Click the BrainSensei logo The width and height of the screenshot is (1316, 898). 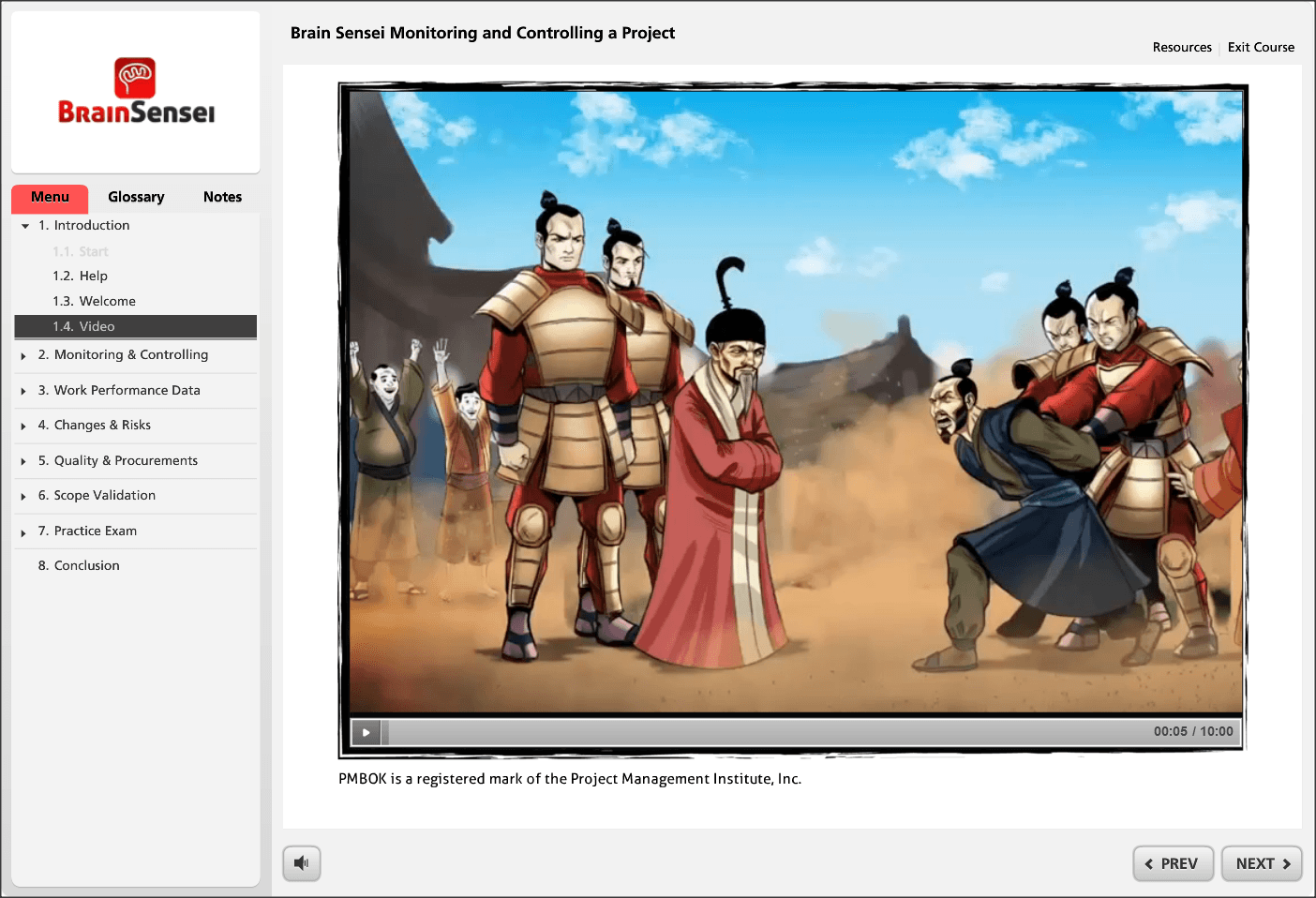[x=137, y=92]
